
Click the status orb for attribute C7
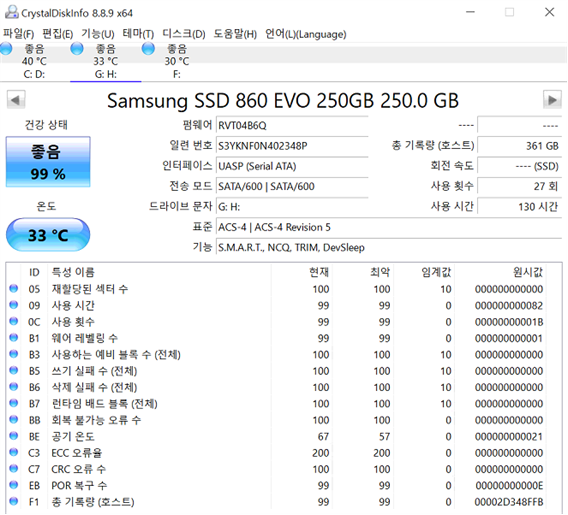coord(14,468)
